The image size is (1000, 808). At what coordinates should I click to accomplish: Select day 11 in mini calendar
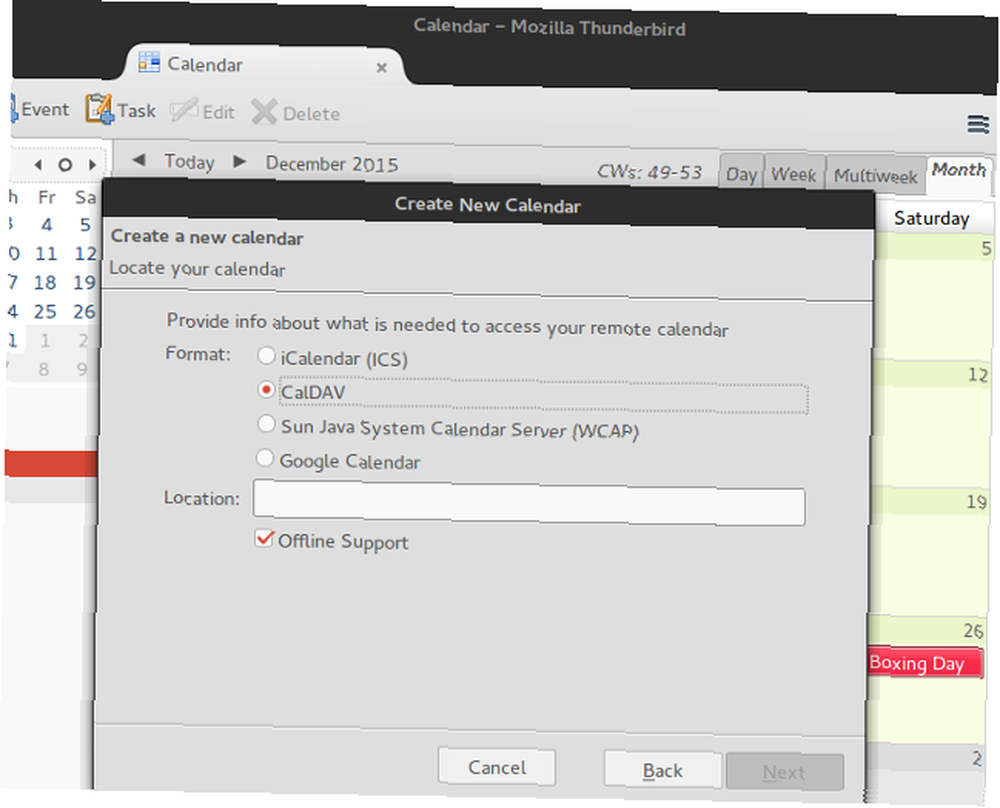(46, 254)
